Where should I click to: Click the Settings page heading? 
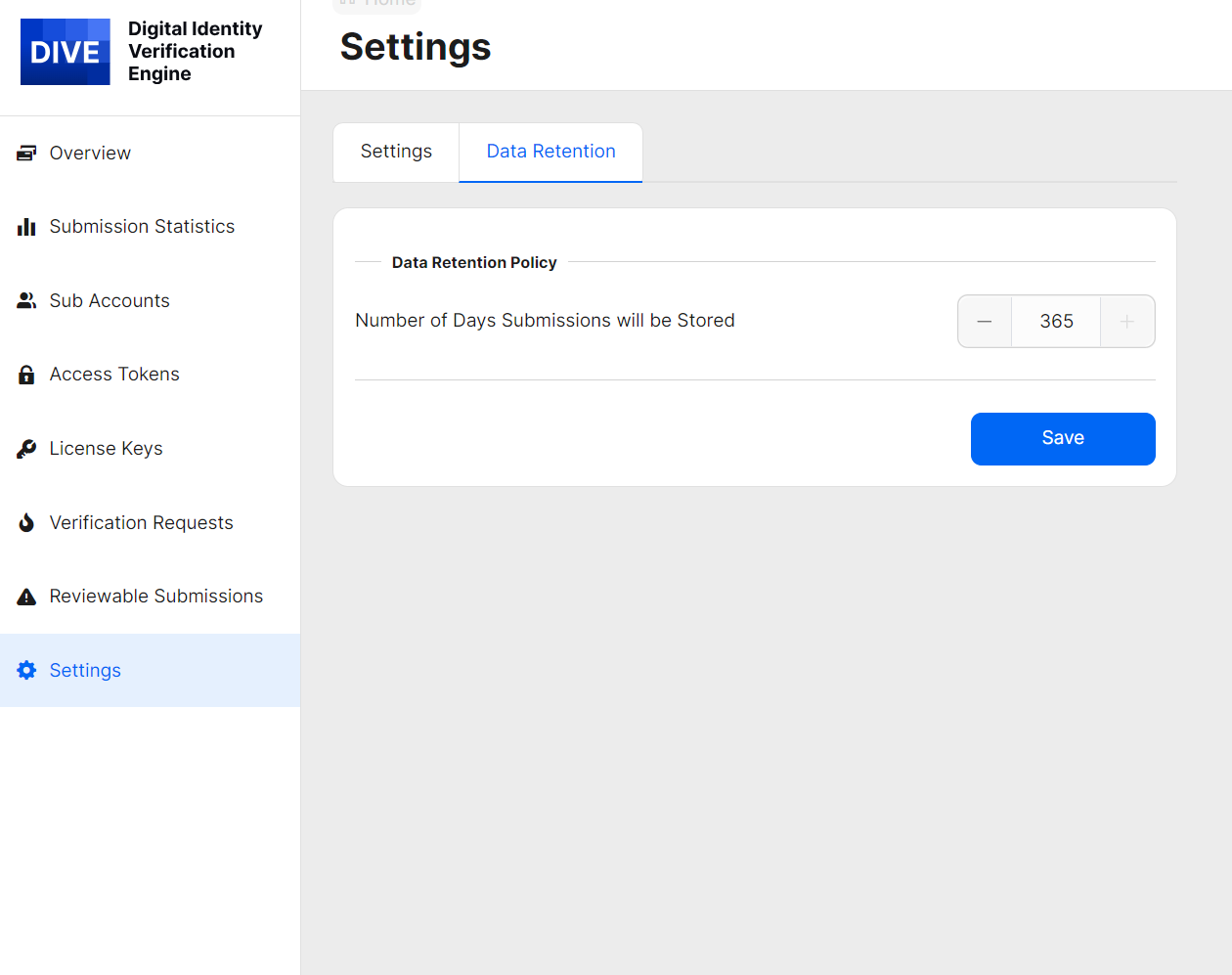pyautogui.click(x=416, y=47)
